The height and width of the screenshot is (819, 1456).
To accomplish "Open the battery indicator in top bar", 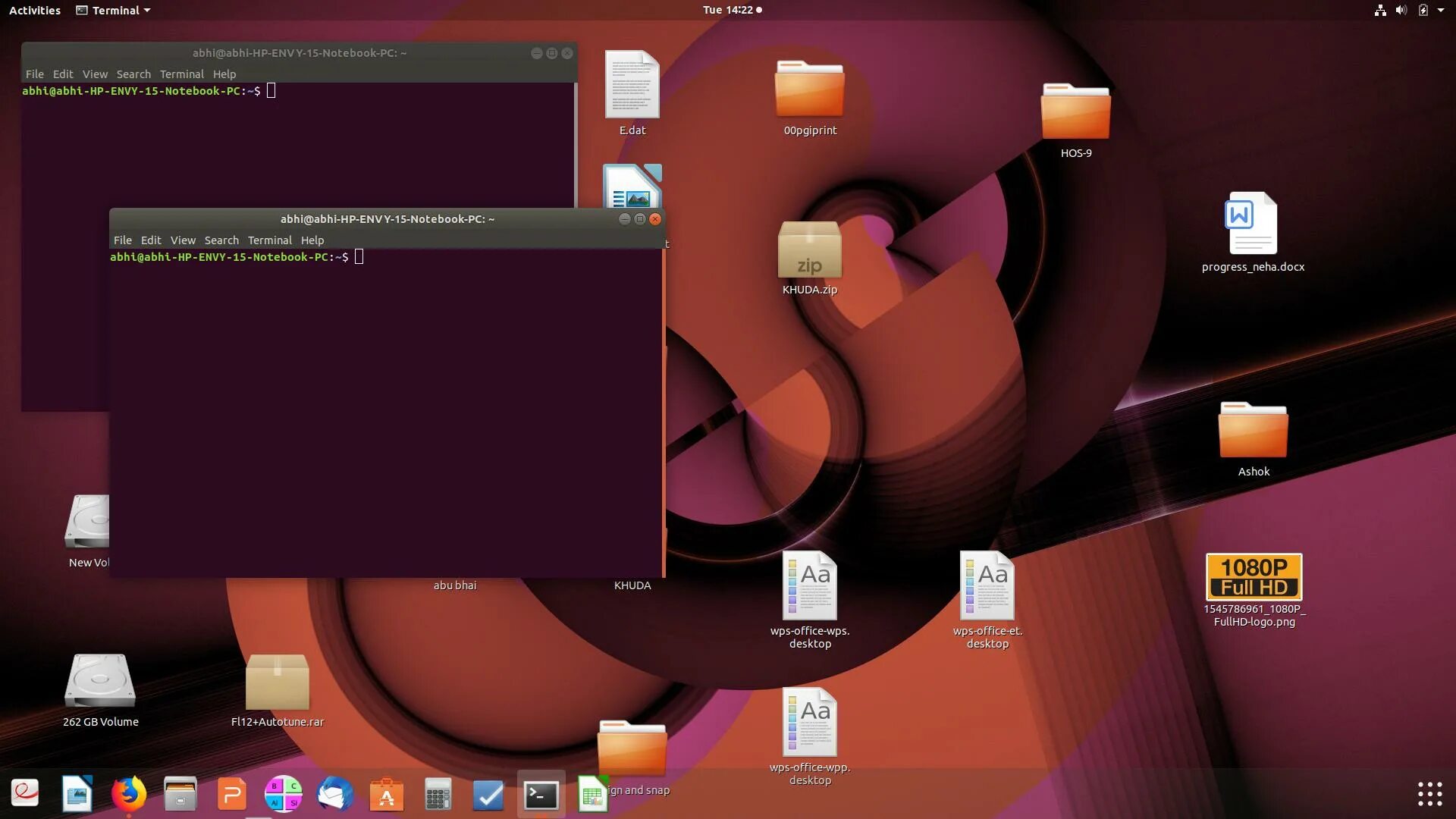I will point(1423,10).
